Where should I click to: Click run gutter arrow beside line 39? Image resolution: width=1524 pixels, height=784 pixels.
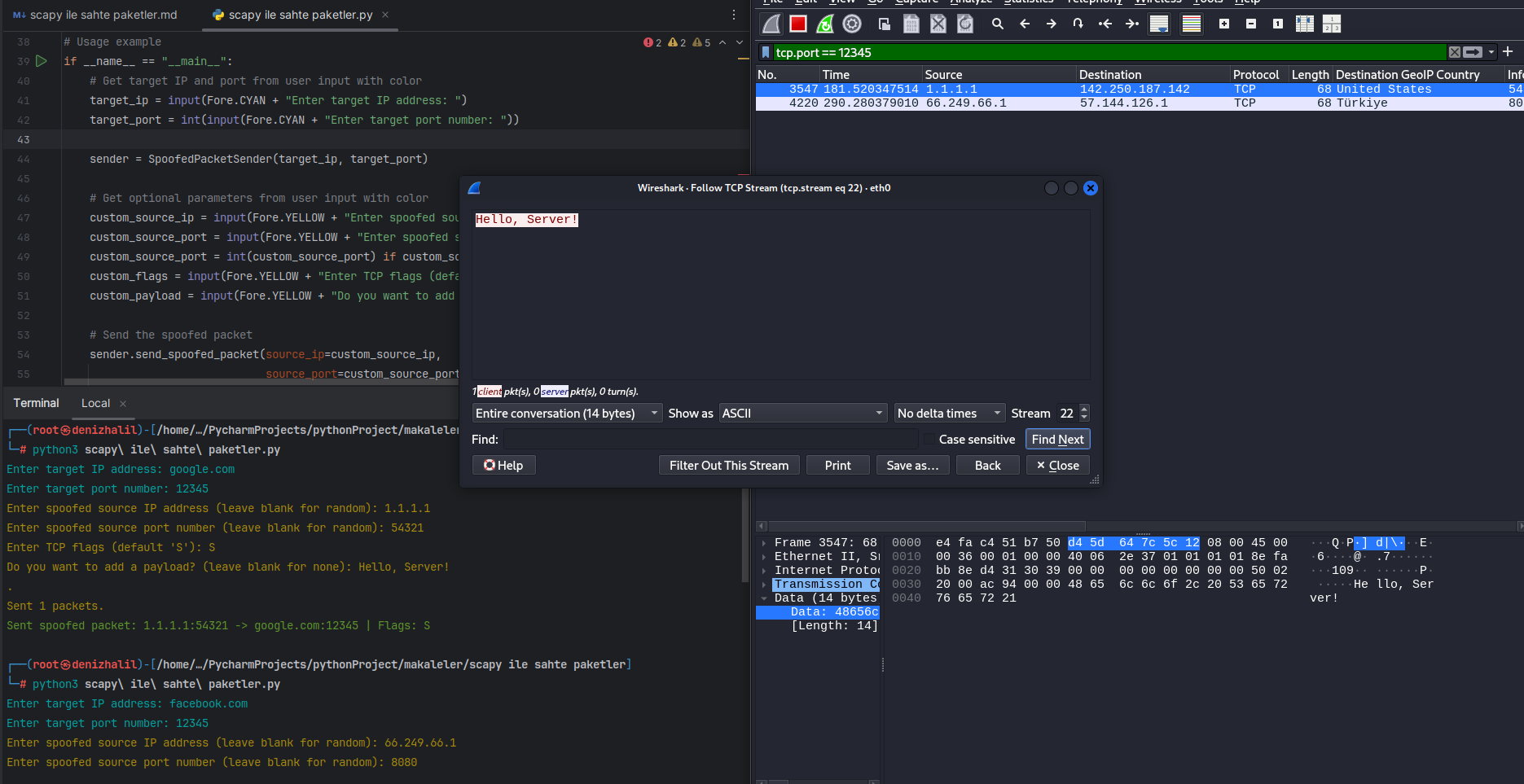point(42,61)
